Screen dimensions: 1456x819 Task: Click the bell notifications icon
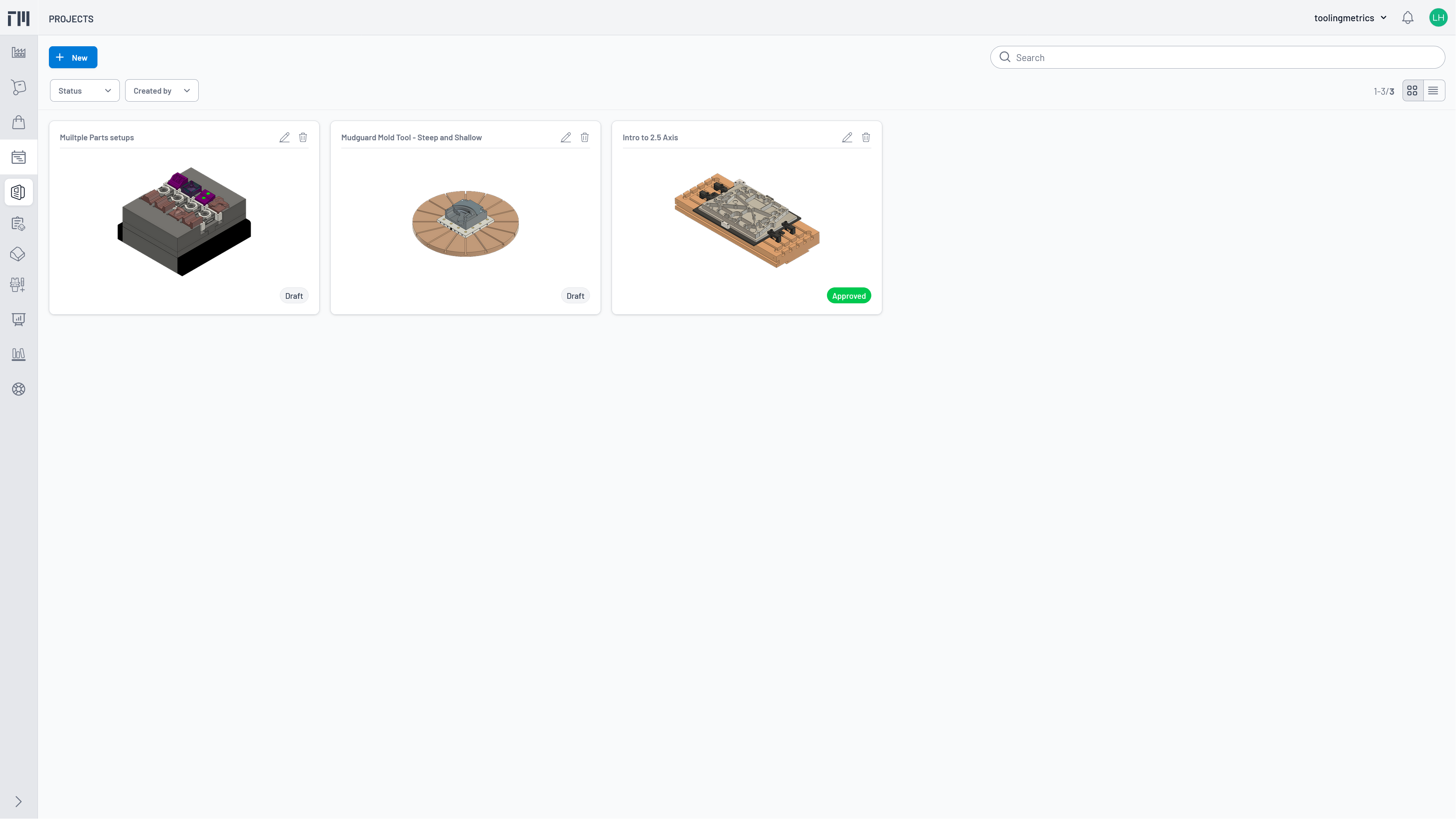(x=1407, y=18)
